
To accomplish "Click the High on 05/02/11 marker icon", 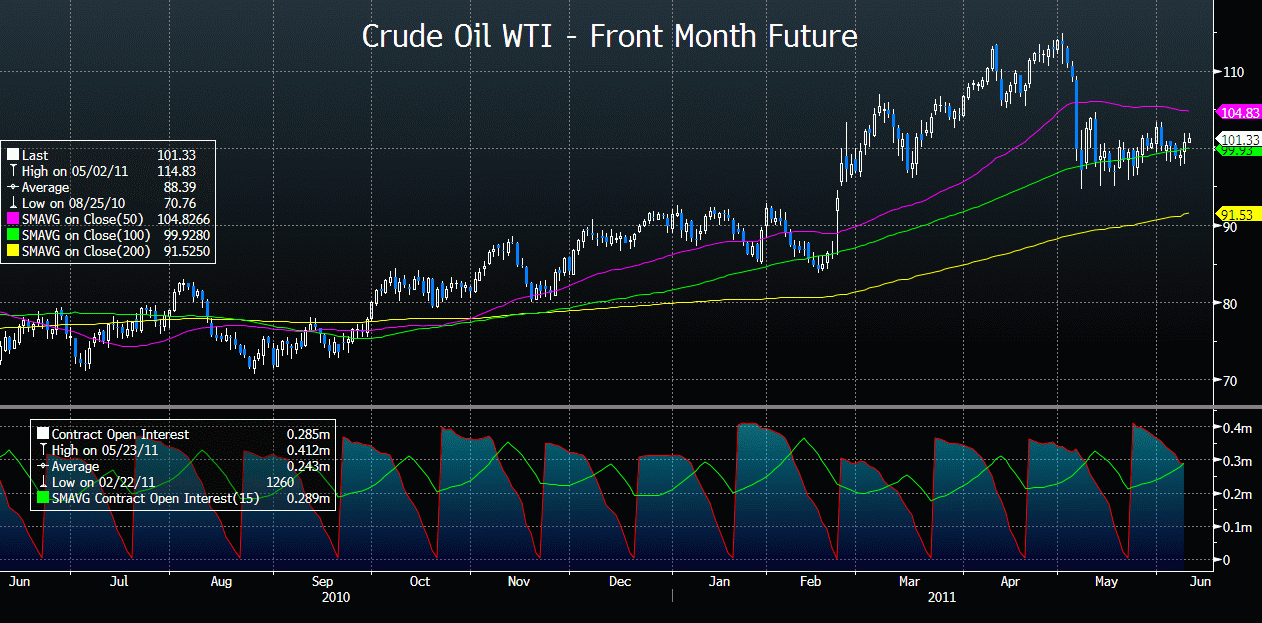I will (12, 171).
